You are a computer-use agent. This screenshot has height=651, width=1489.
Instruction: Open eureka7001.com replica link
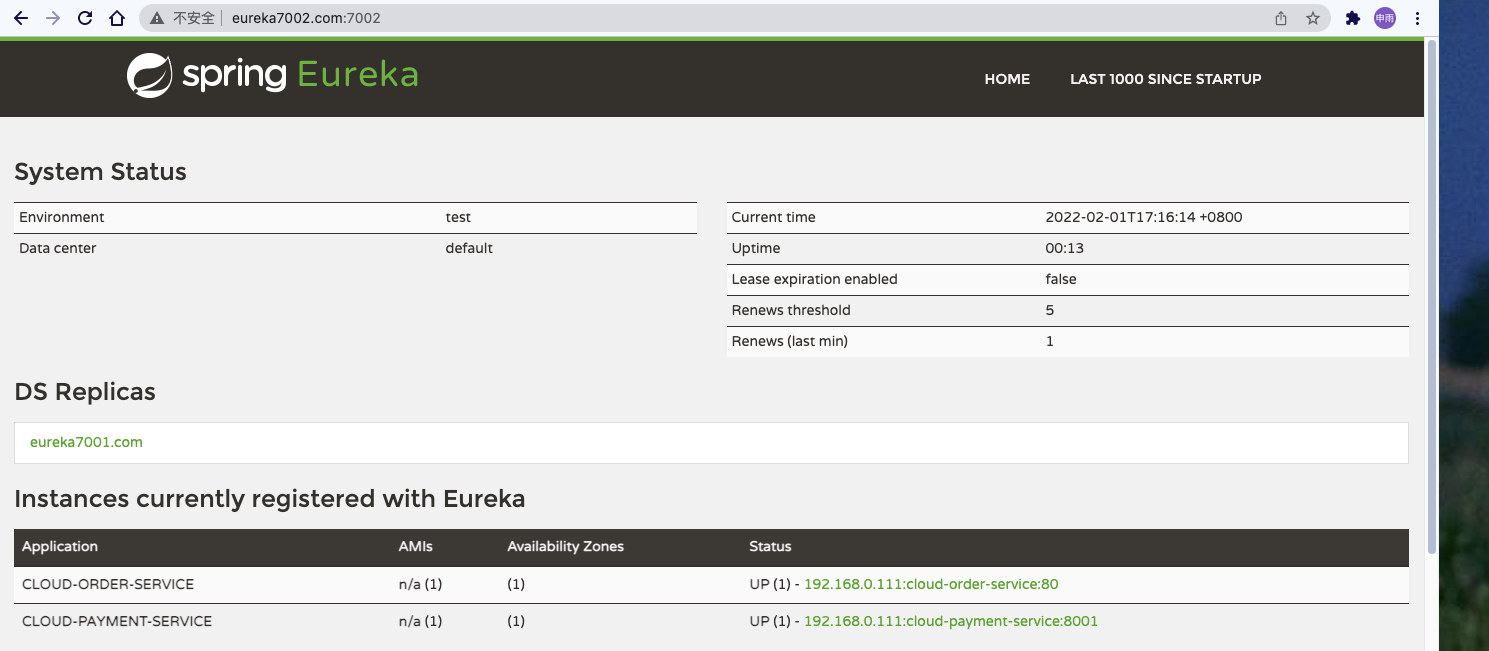[x=86, y=442]
